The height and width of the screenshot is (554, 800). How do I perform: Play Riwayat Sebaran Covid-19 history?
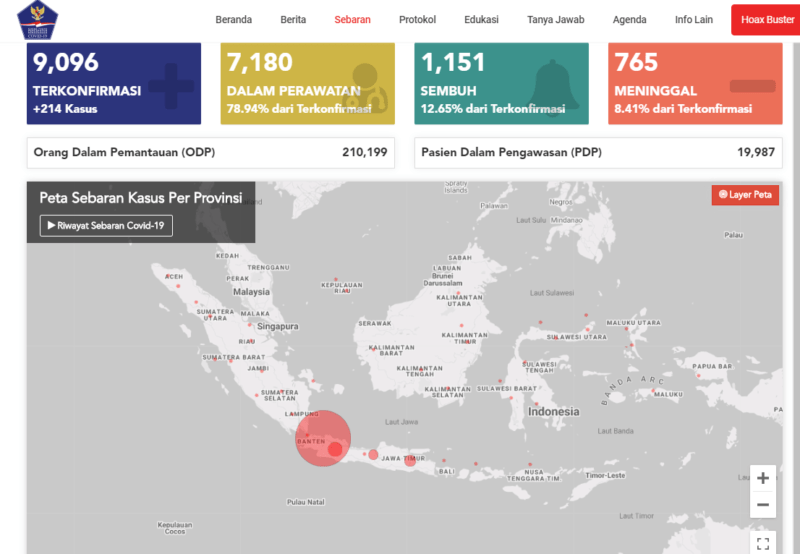tap(106, 226)
